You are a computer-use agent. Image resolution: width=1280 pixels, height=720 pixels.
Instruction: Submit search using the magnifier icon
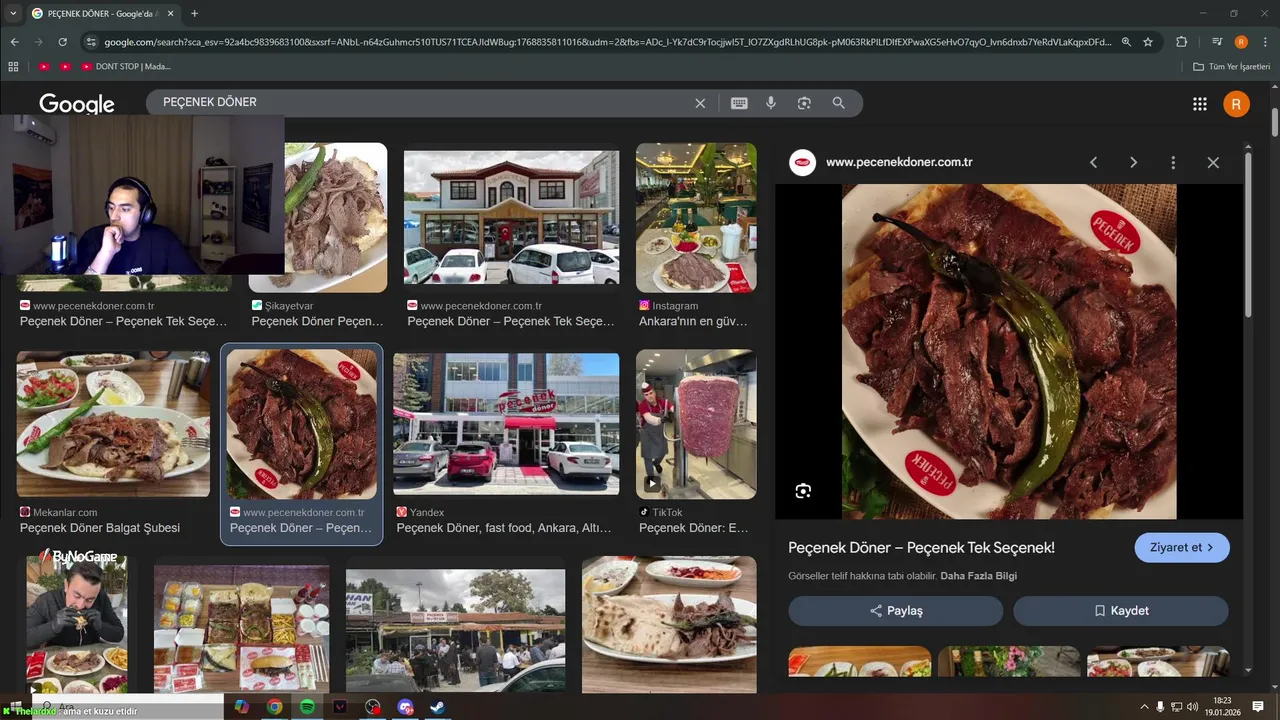pos(838,103)
